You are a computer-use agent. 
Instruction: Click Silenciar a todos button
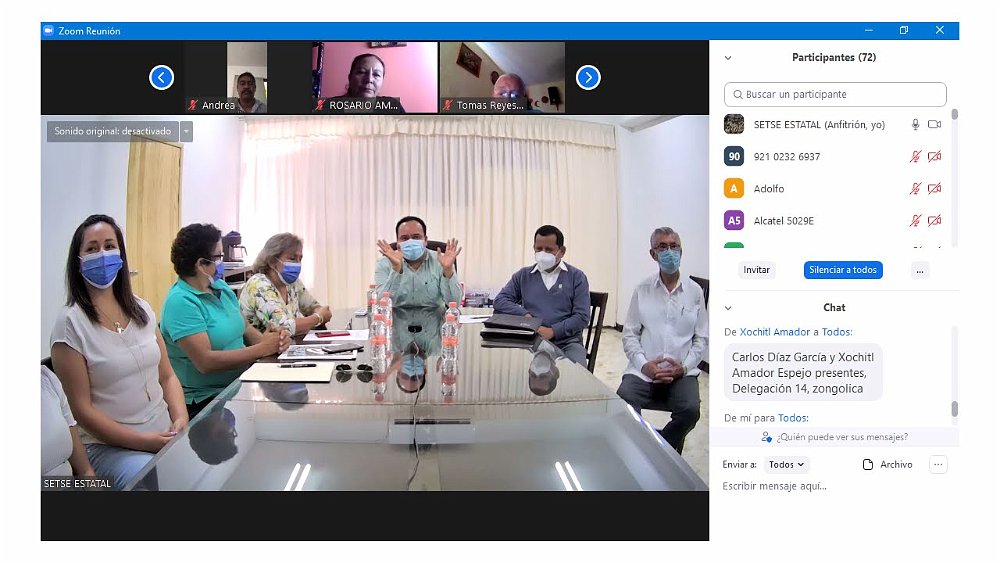click(843, 270)
